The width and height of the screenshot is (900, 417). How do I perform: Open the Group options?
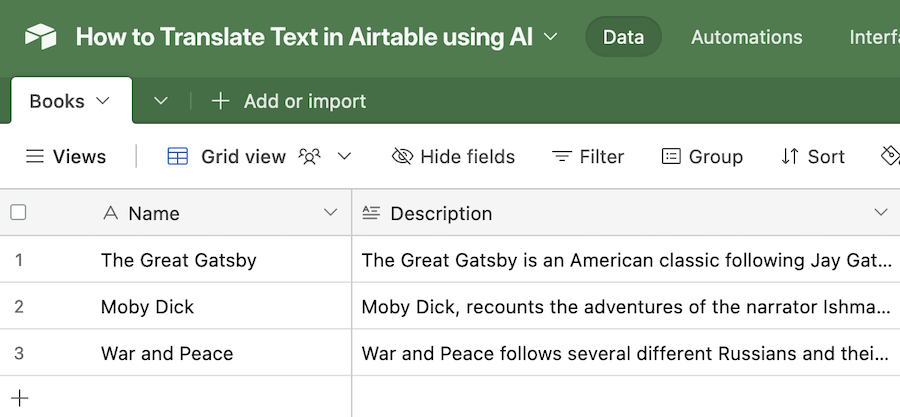click(702, 157)
